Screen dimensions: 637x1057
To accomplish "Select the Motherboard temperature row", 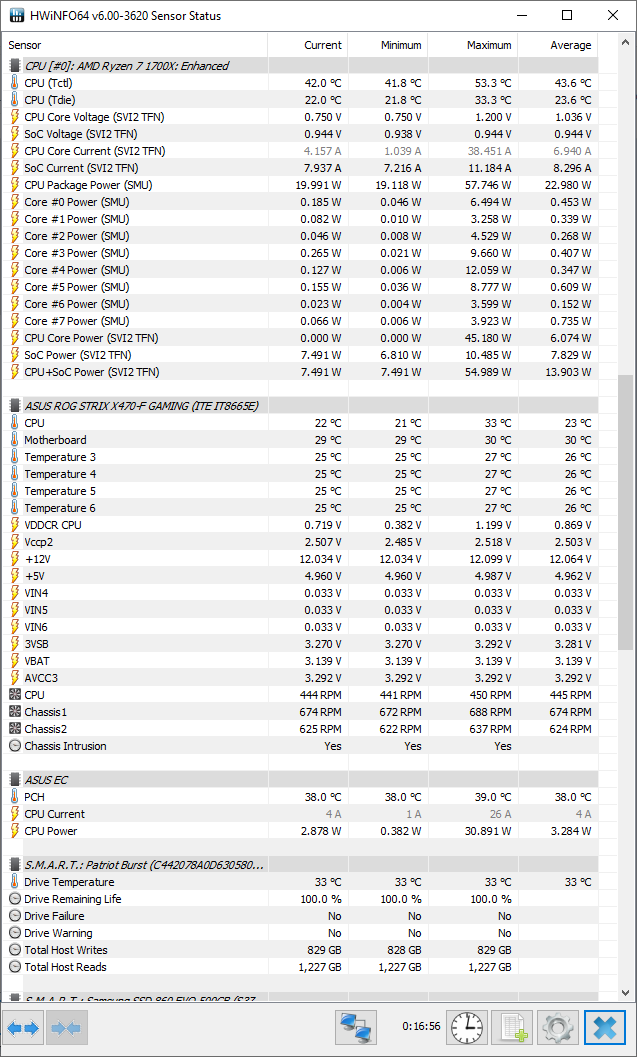I will click(x=301, y=440).
